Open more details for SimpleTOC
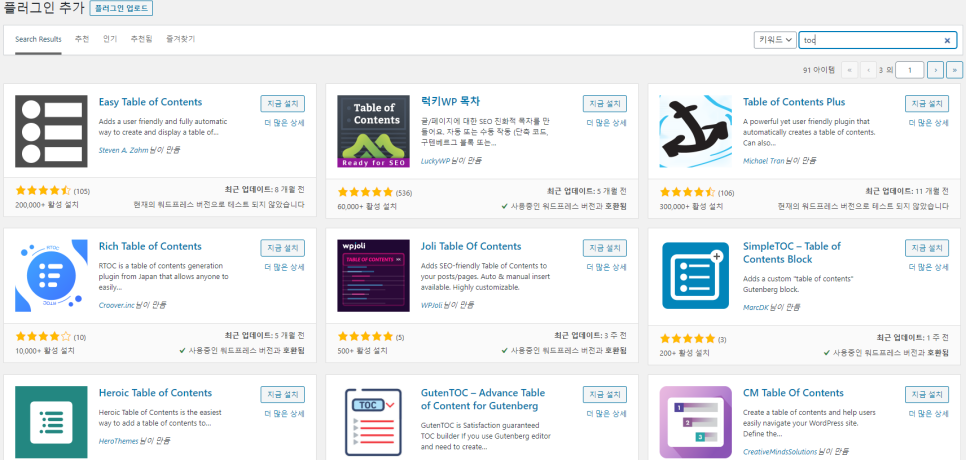 928,267
